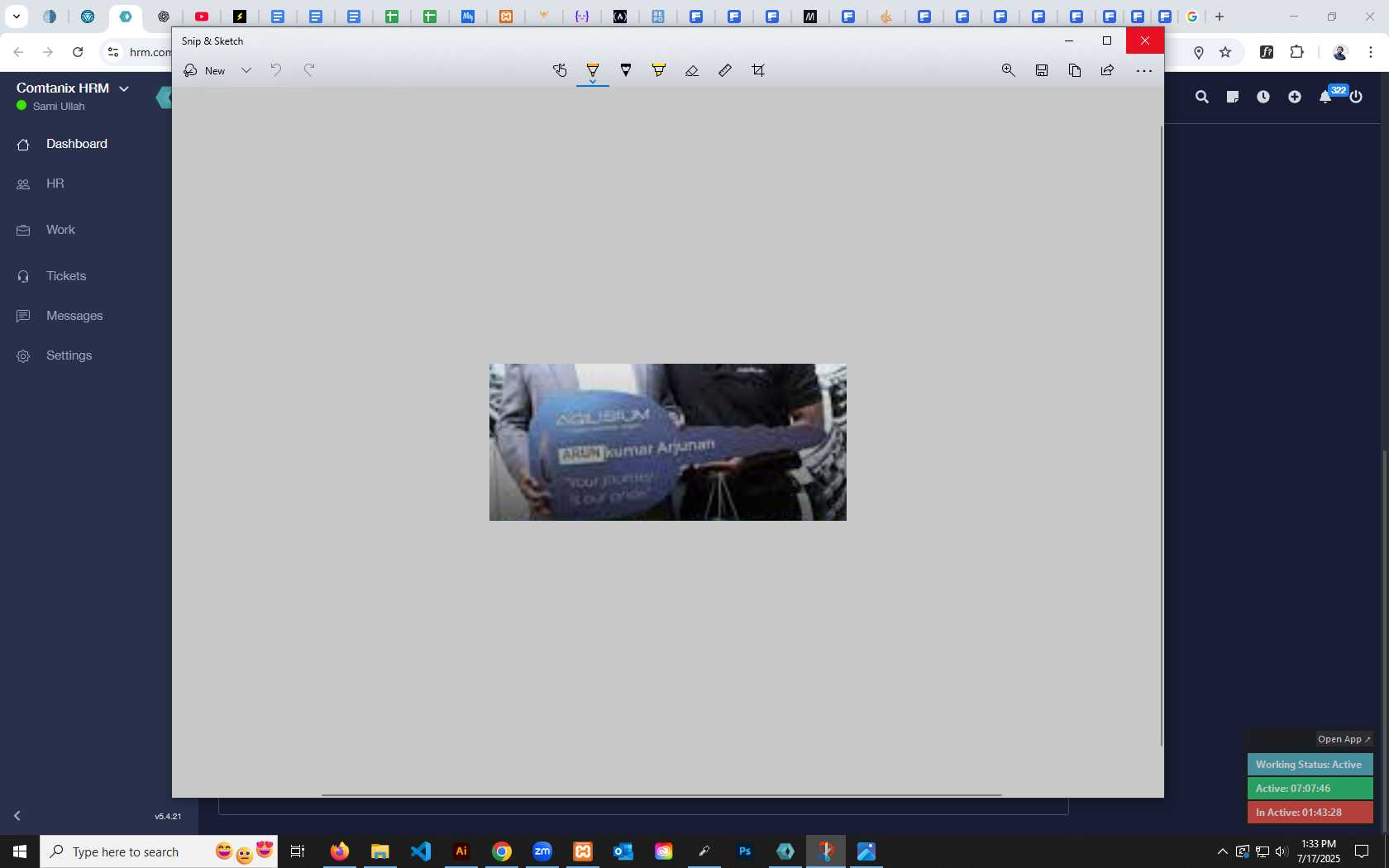The width and height of the screenshot is (1389, 868).
Task: Open Visual Studio Code from taskbar
Action: click(421, 851)
